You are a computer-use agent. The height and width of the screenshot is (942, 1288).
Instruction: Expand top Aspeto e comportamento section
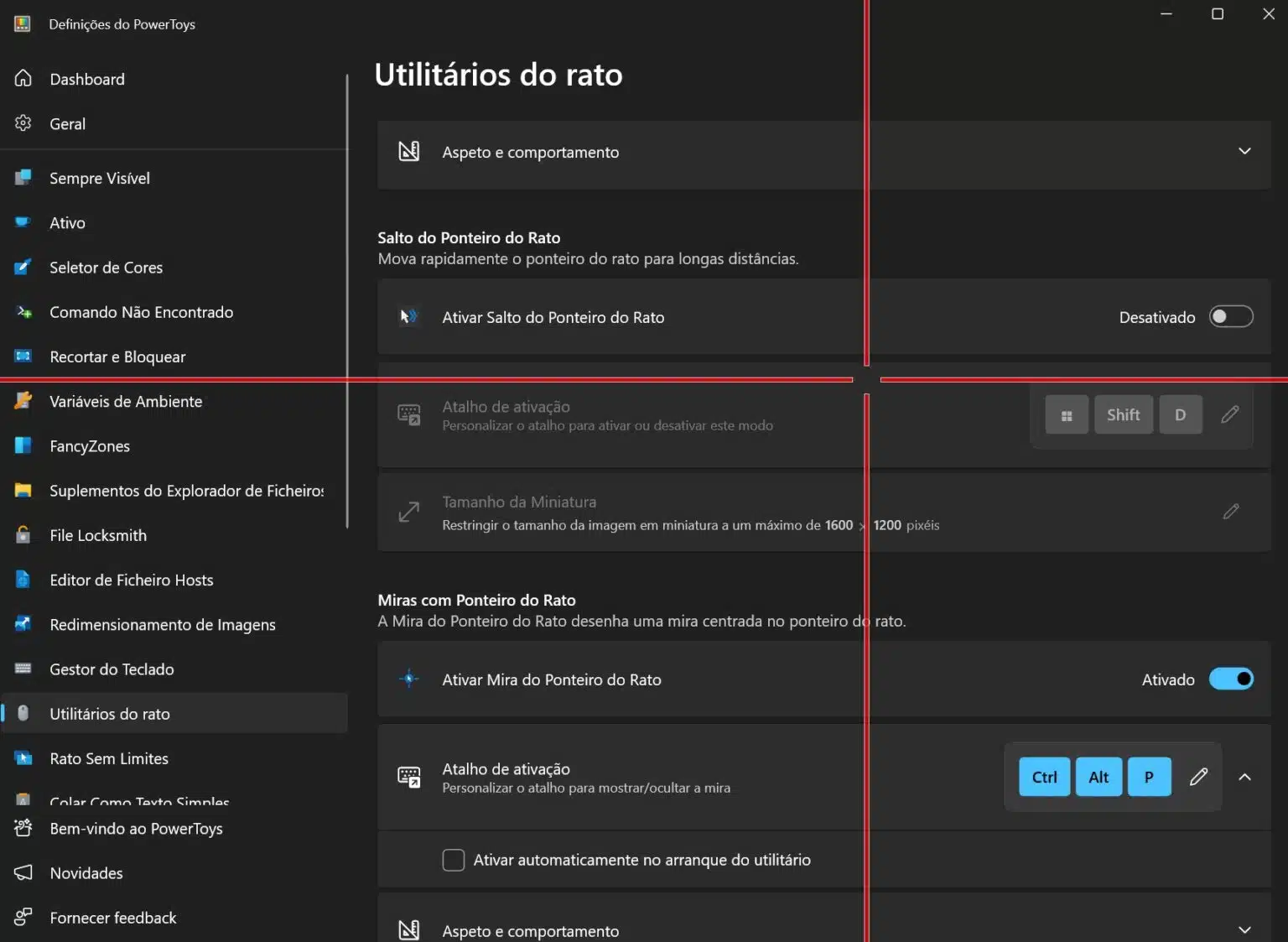pos(1245,151)
